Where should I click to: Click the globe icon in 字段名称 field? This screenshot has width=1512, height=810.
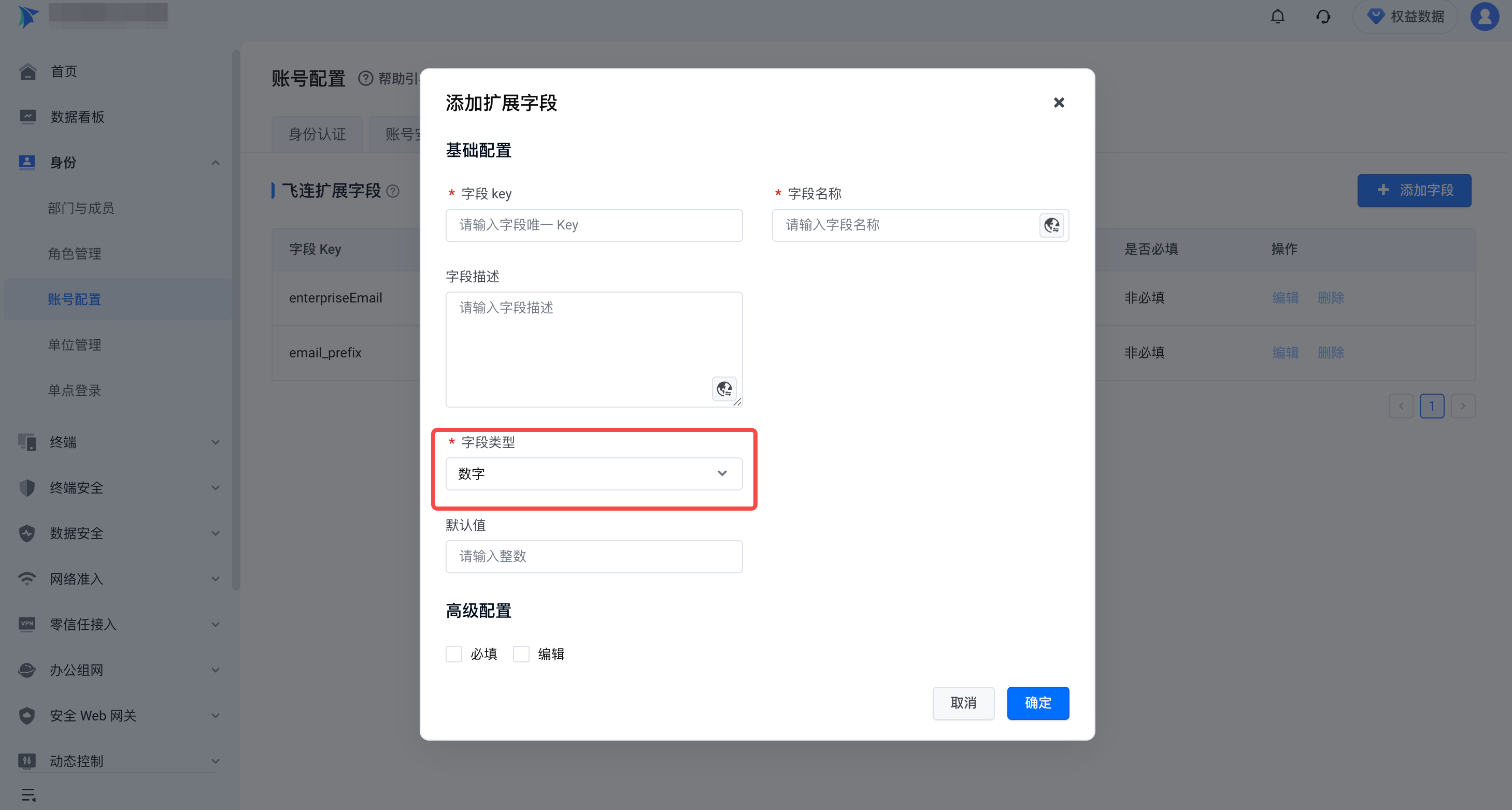(x=1051, y=225)
